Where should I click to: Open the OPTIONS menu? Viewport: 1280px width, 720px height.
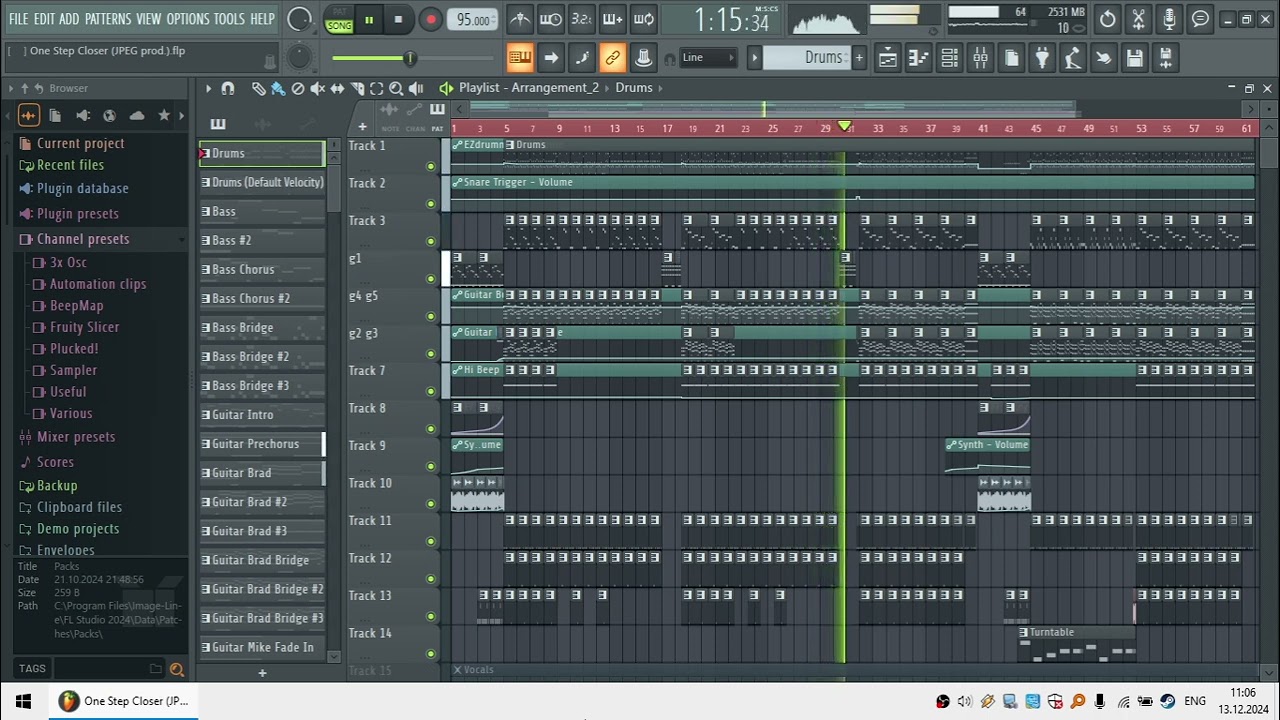click(x=188, y=19)
